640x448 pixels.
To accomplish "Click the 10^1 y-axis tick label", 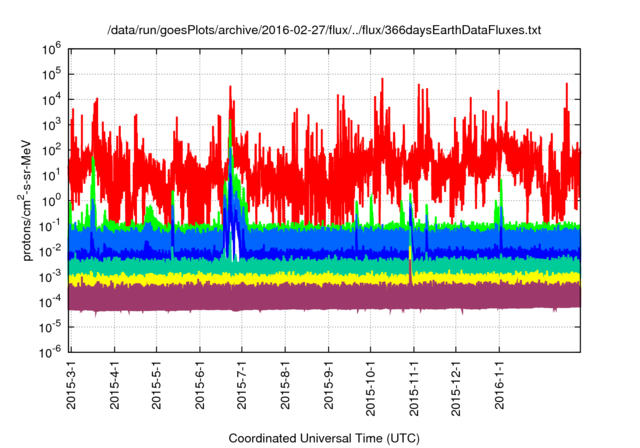I will tap(51, 176).
